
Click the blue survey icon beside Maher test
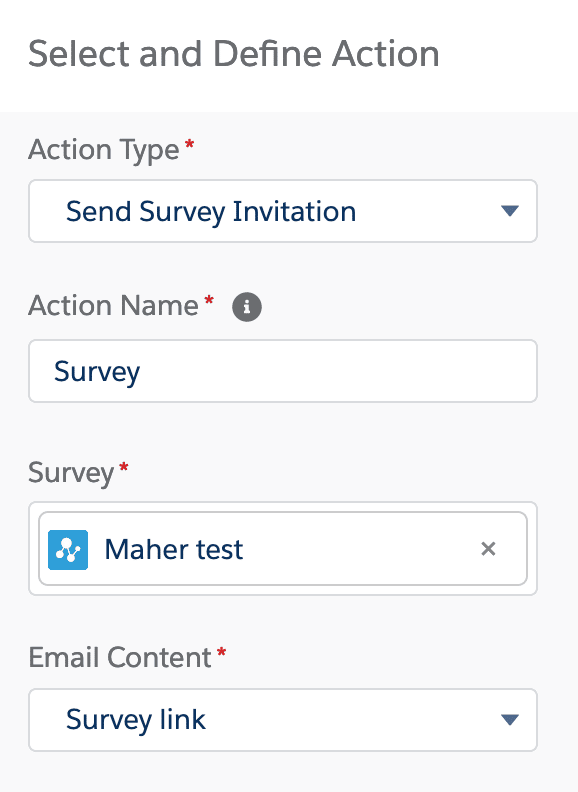pos(68,550)
